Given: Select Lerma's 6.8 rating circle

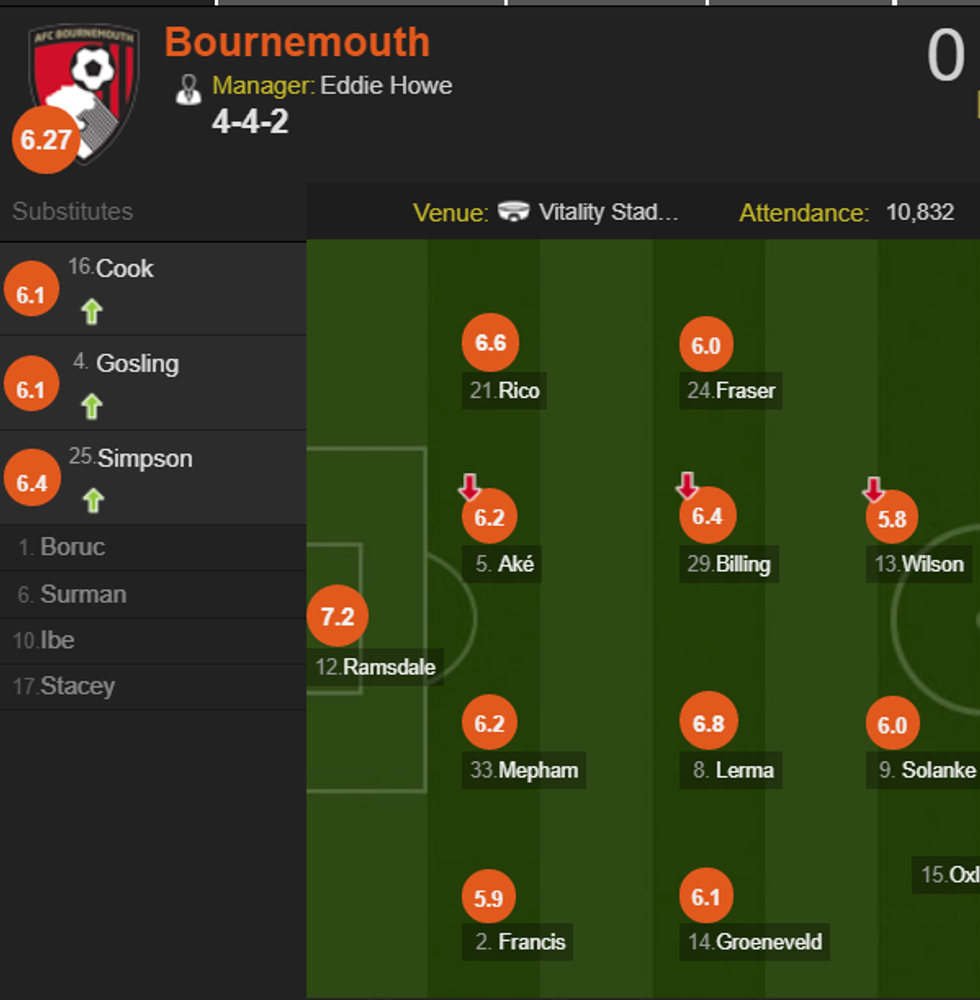Looking at the screenshot, I should pyautogui.click(x=708, y=722).
